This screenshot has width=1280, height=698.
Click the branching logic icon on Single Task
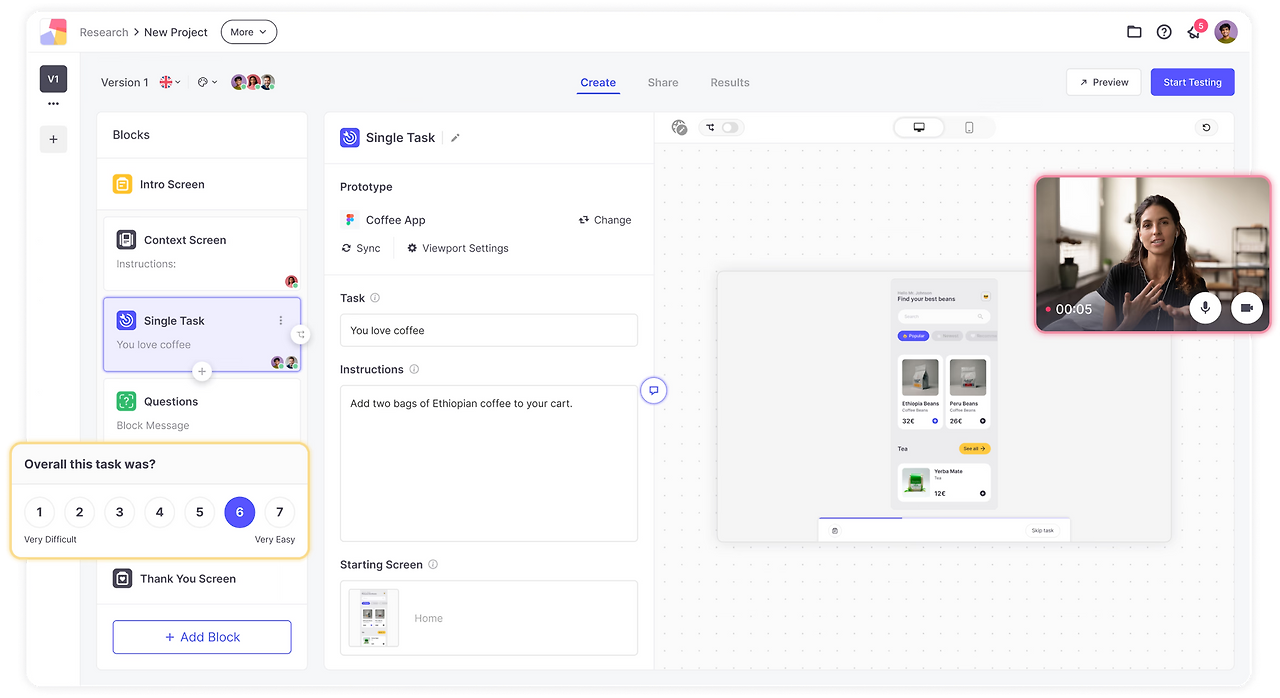tap(301, 335)
